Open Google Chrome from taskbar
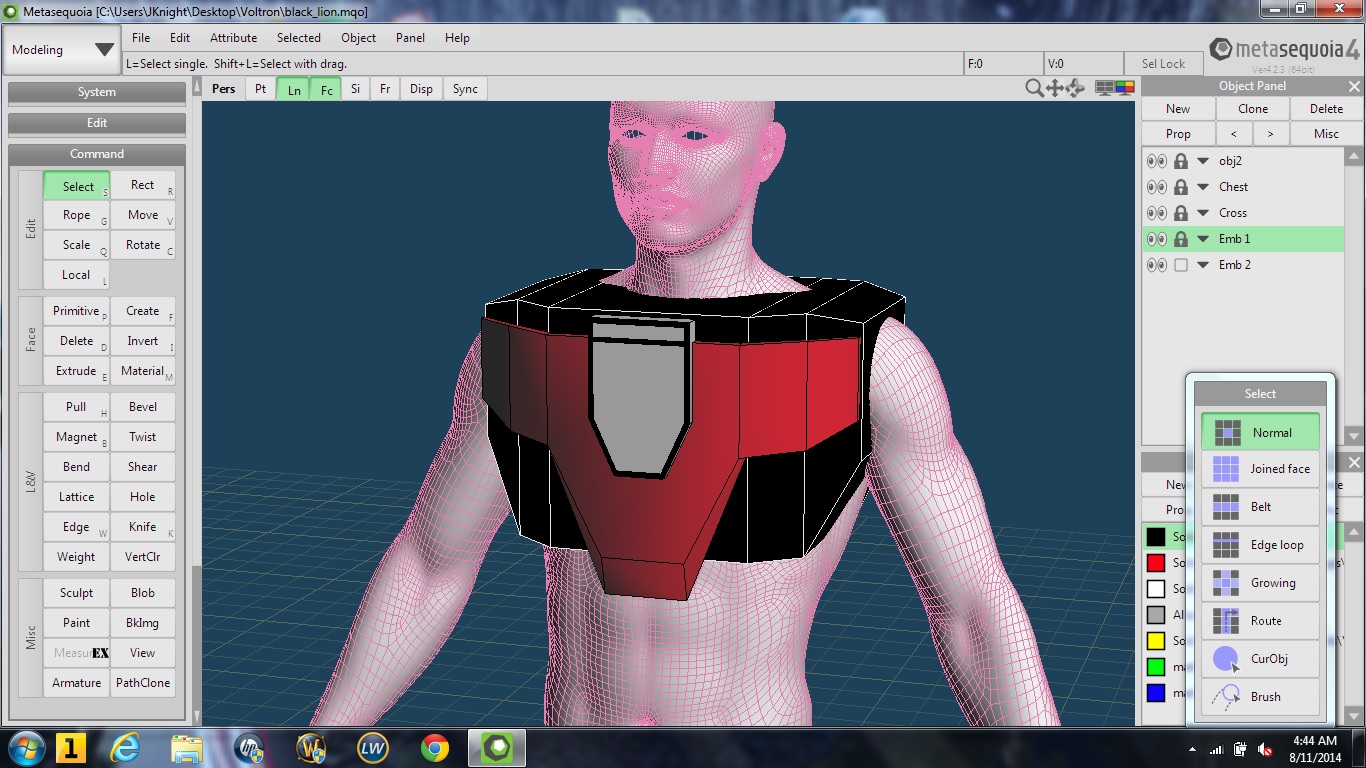This screenshot has height=768, width=1366. pyautogui.click(x=434, y=748)
